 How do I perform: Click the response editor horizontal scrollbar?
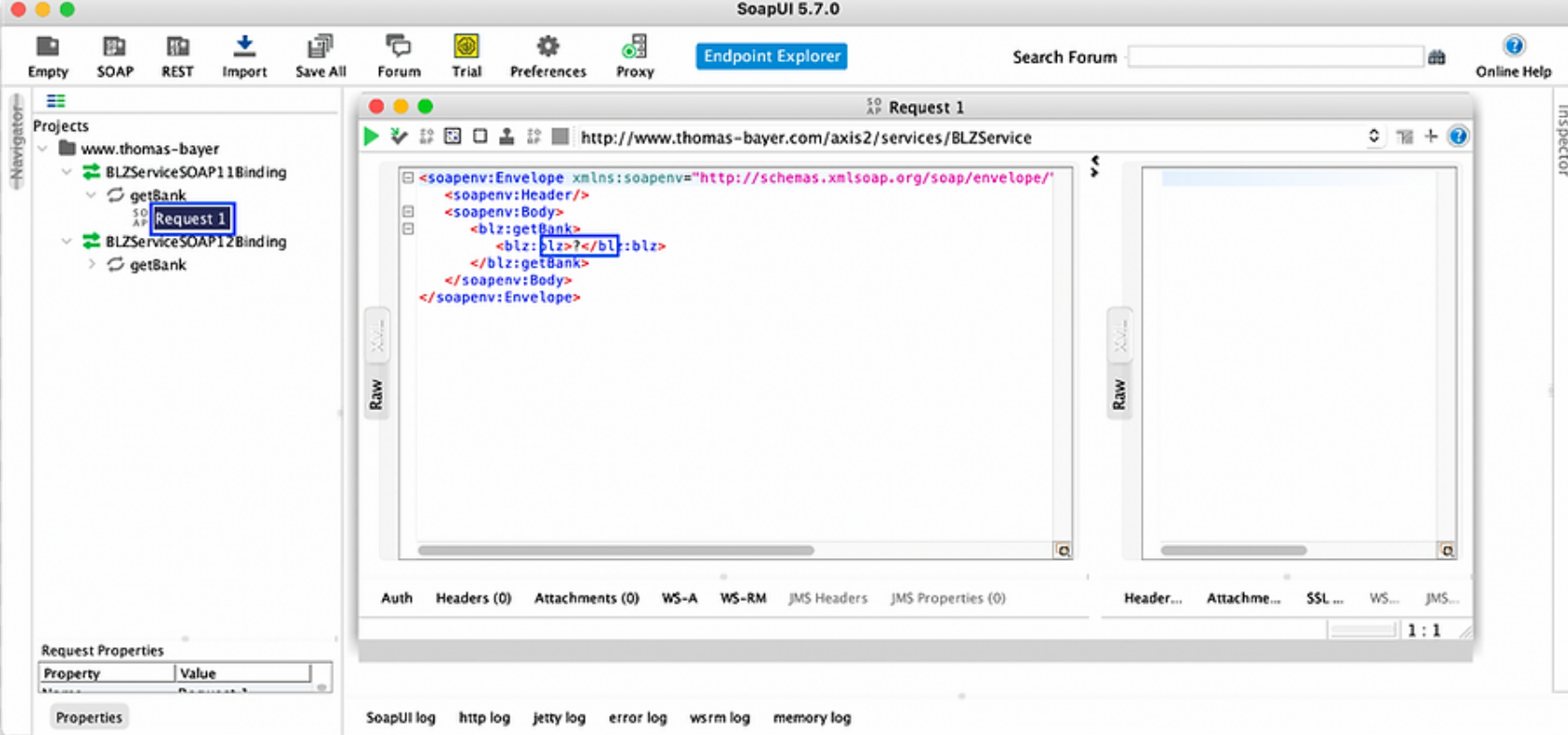coord(1233,551)
